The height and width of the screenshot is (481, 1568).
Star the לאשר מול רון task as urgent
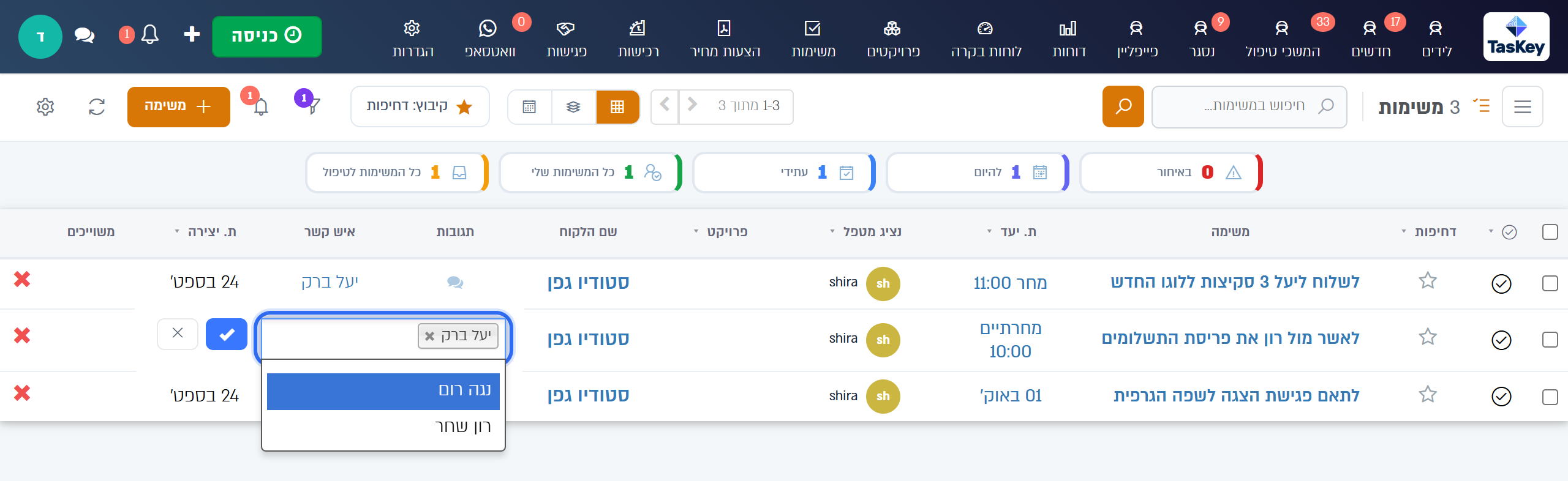tap(1428, 337)
